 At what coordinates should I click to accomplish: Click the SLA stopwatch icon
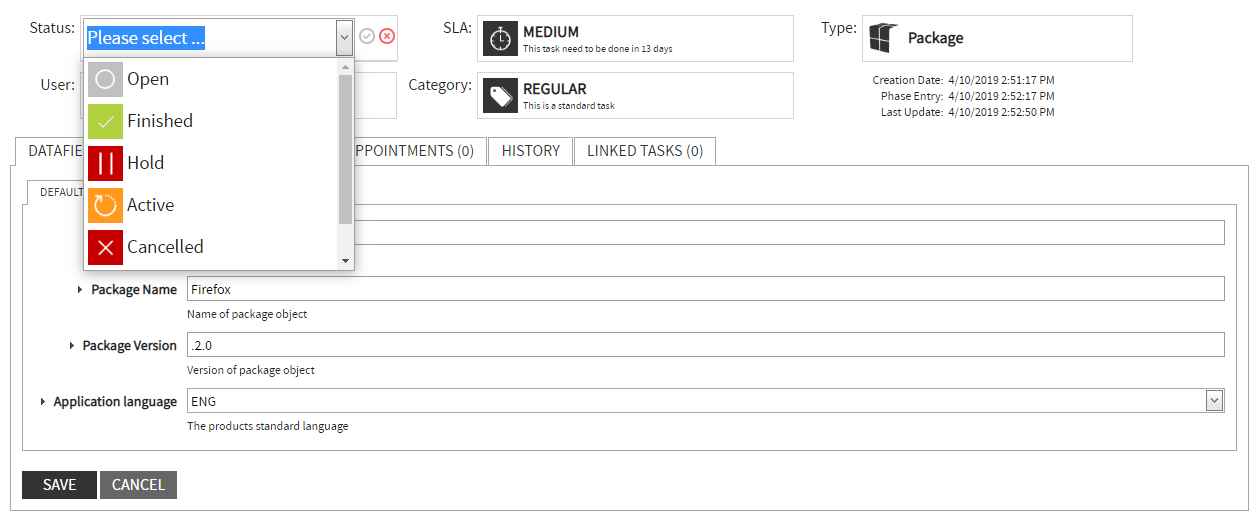pos(500,39)
